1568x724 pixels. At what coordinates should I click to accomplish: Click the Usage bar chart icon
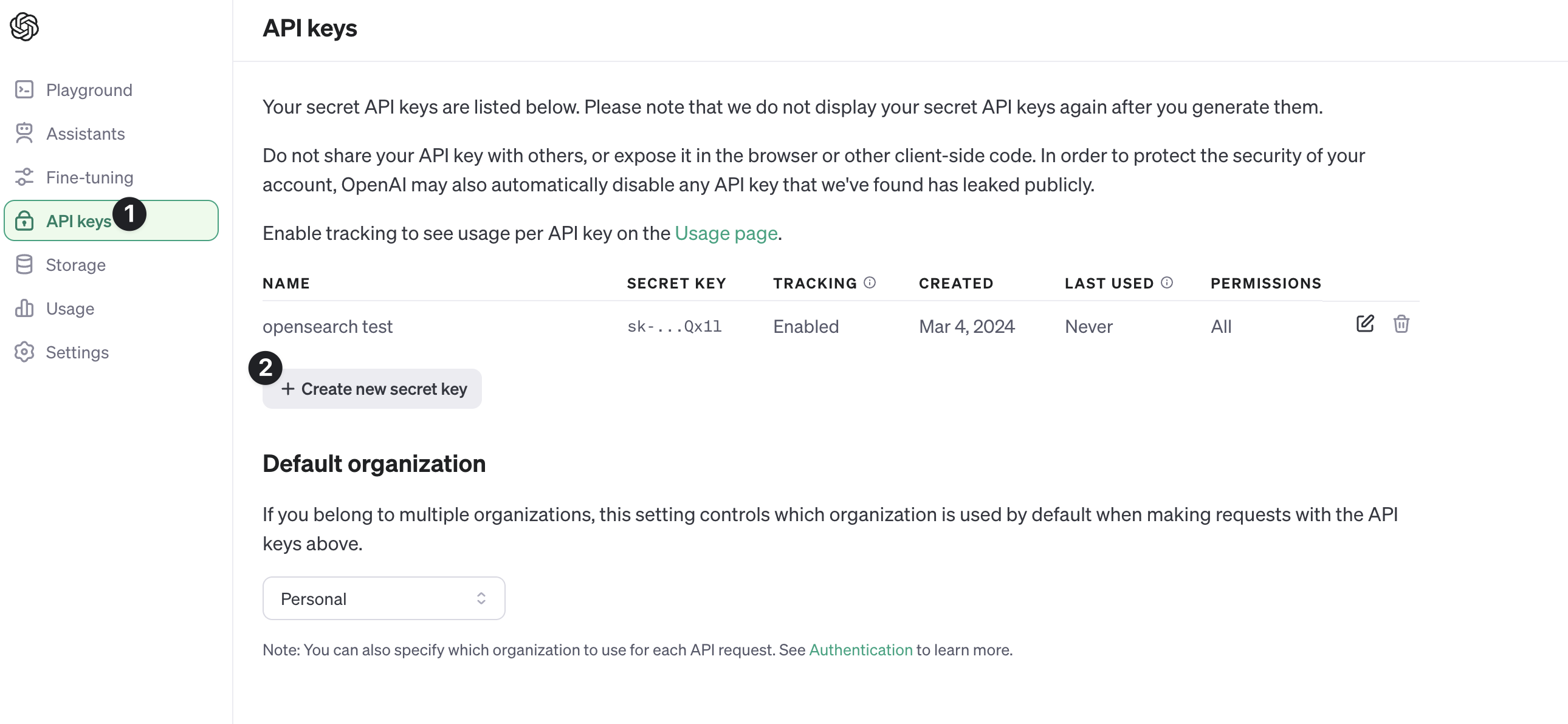pyautogui.click(x=24, y=309)
